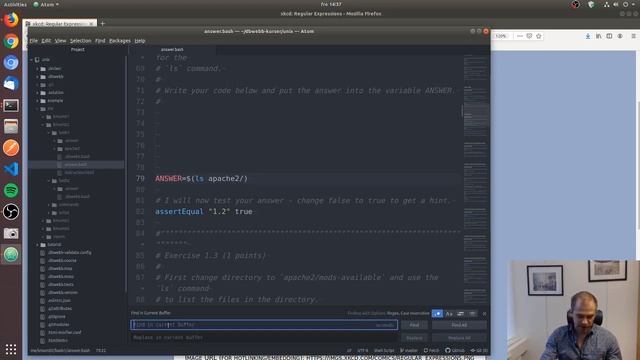Launch Visual Studio Code from the dock
This screenshot has height=360, width=640.
(11, 169)
